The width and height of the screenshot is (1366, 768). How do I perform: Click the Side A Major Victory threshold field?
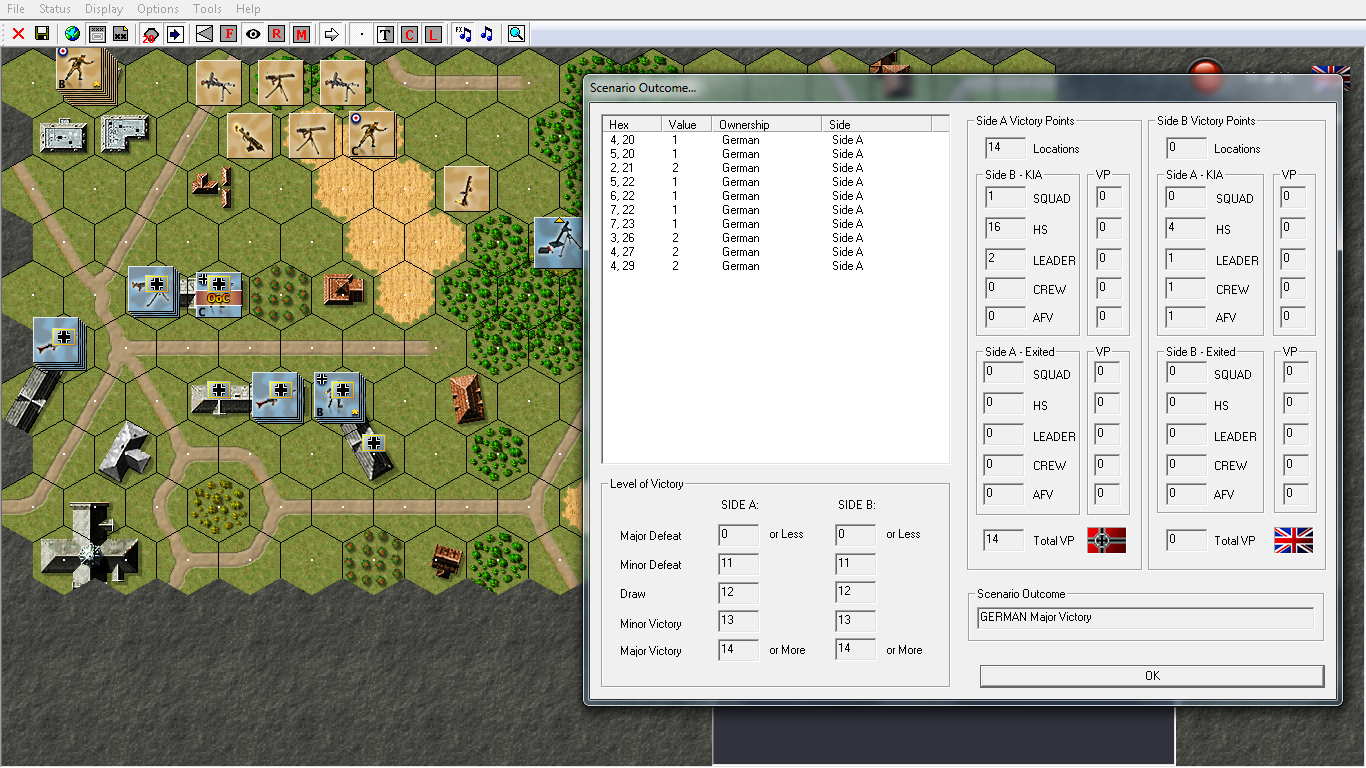(x=738, y=650)
